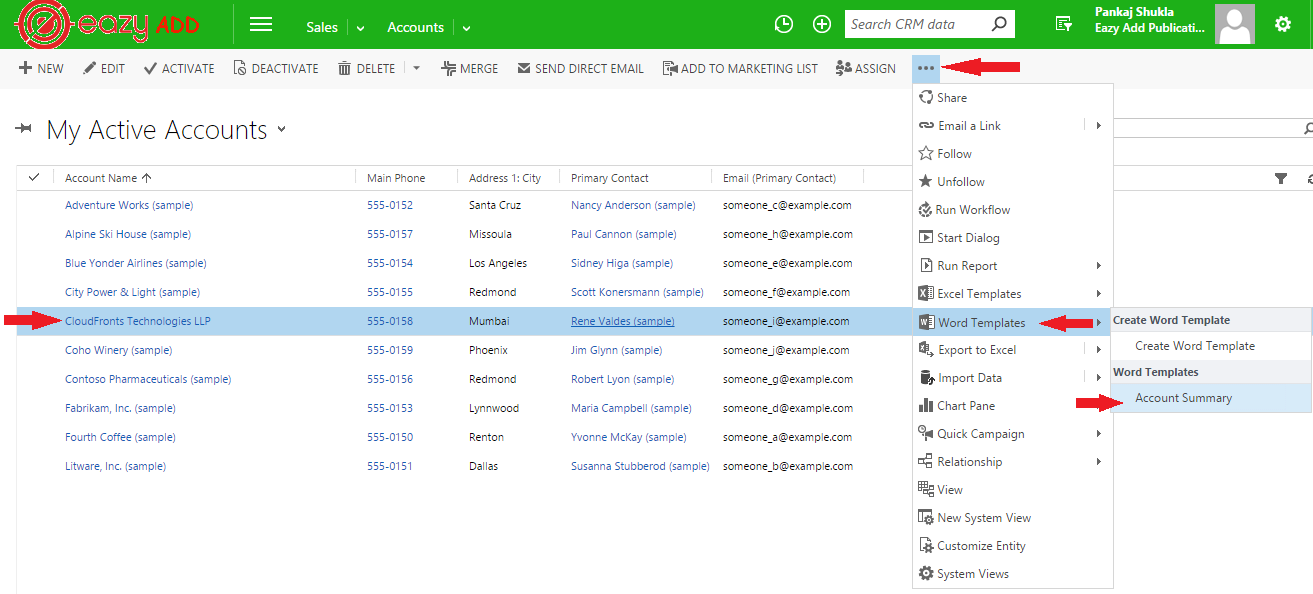
Task: Expand the Sales module dropdown chevron
Action: (x=361, y=28)
